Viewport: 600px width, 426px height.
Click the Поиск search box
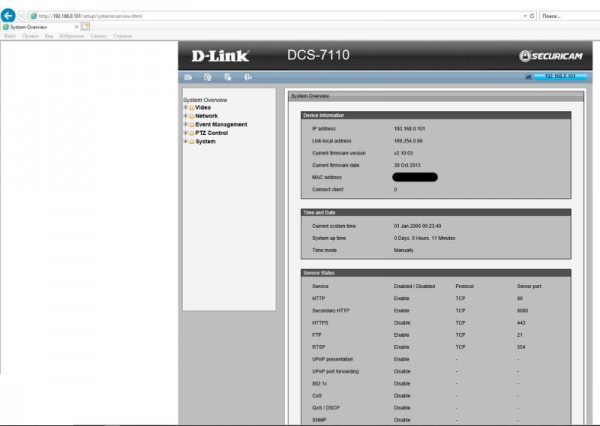(x=569, y=16)
